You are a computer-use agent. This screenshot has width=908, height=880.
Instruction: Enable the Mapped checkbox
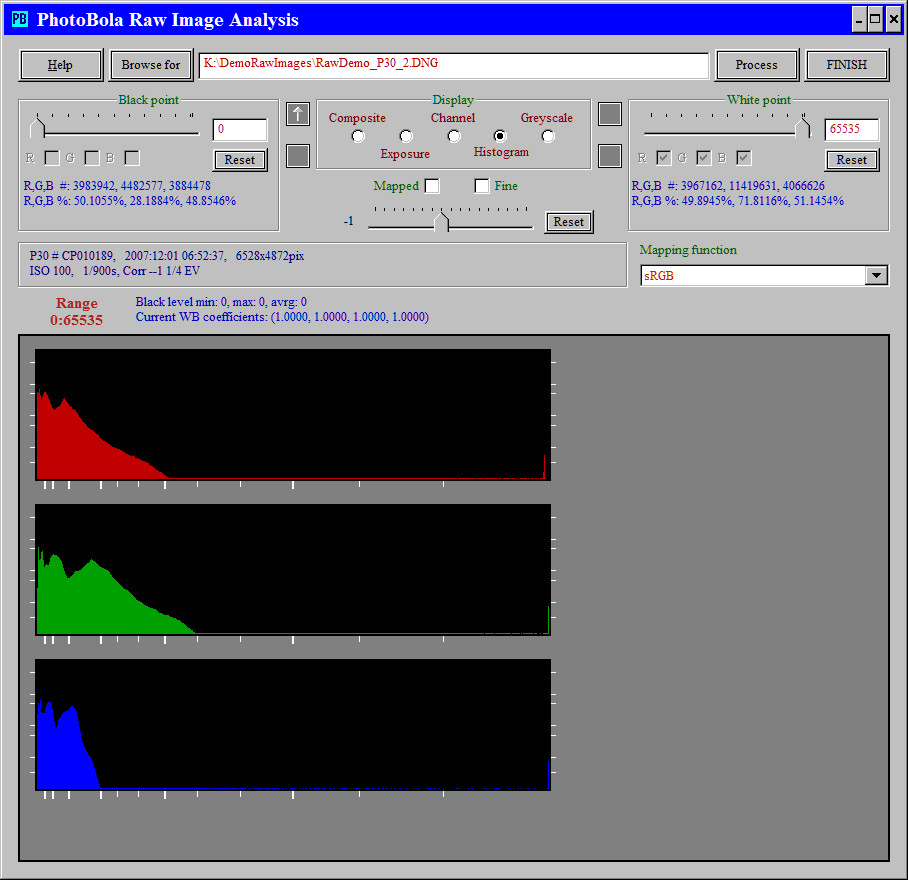point(432,186)
